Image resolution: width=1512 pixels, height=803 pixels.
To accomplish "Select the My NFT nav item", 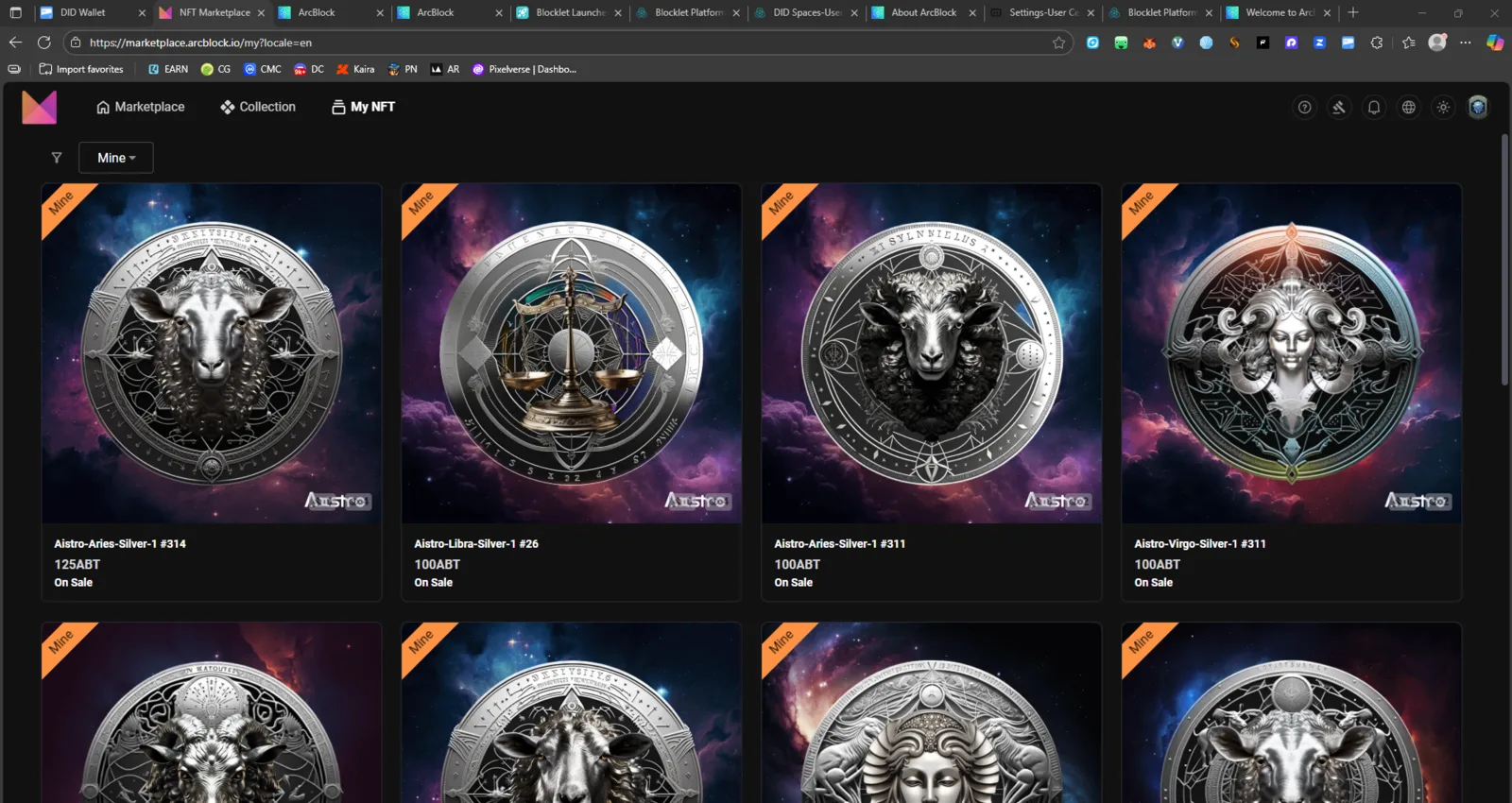I will tap(363, 107).
